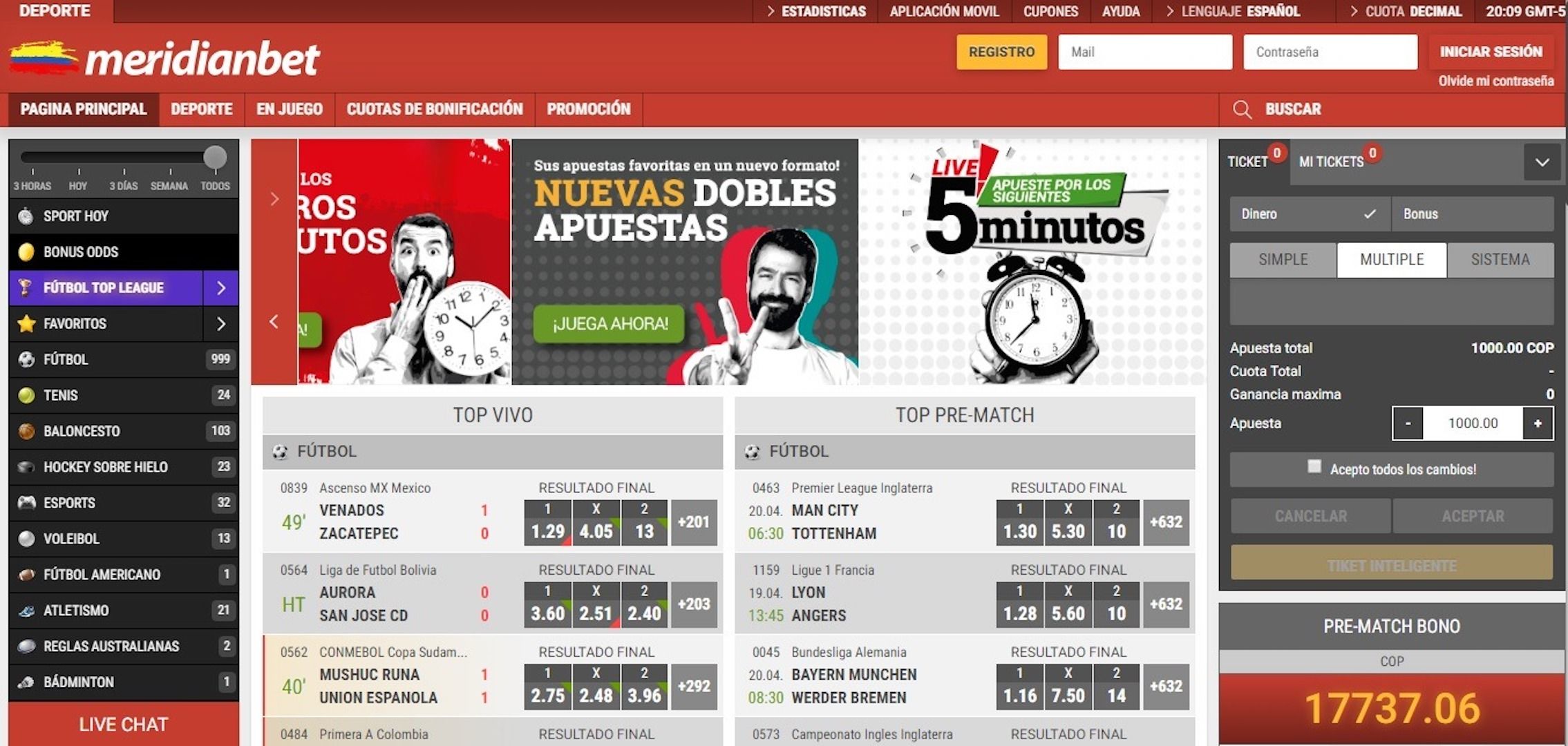Click the time filter slider handle
1568x746 pixels.
215,157
